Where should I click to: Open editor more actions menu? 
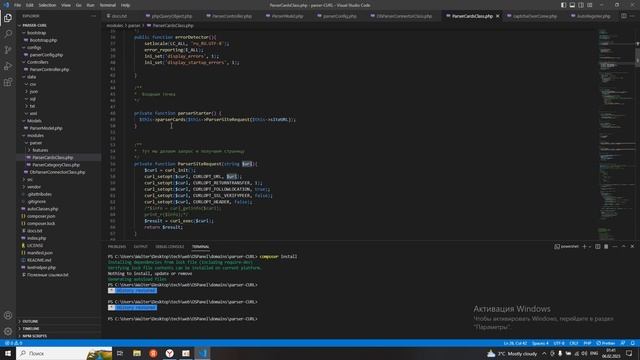coord(633,16)
